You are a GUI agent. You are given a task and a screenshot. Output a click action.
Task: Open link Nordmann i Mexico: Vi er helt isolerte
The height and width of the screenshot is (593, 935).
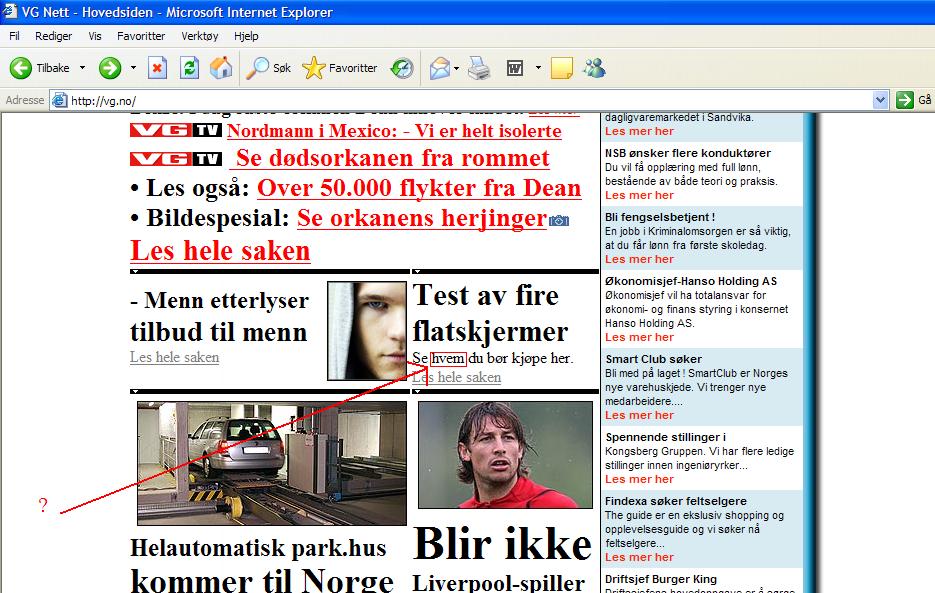[x=394, y=131]
